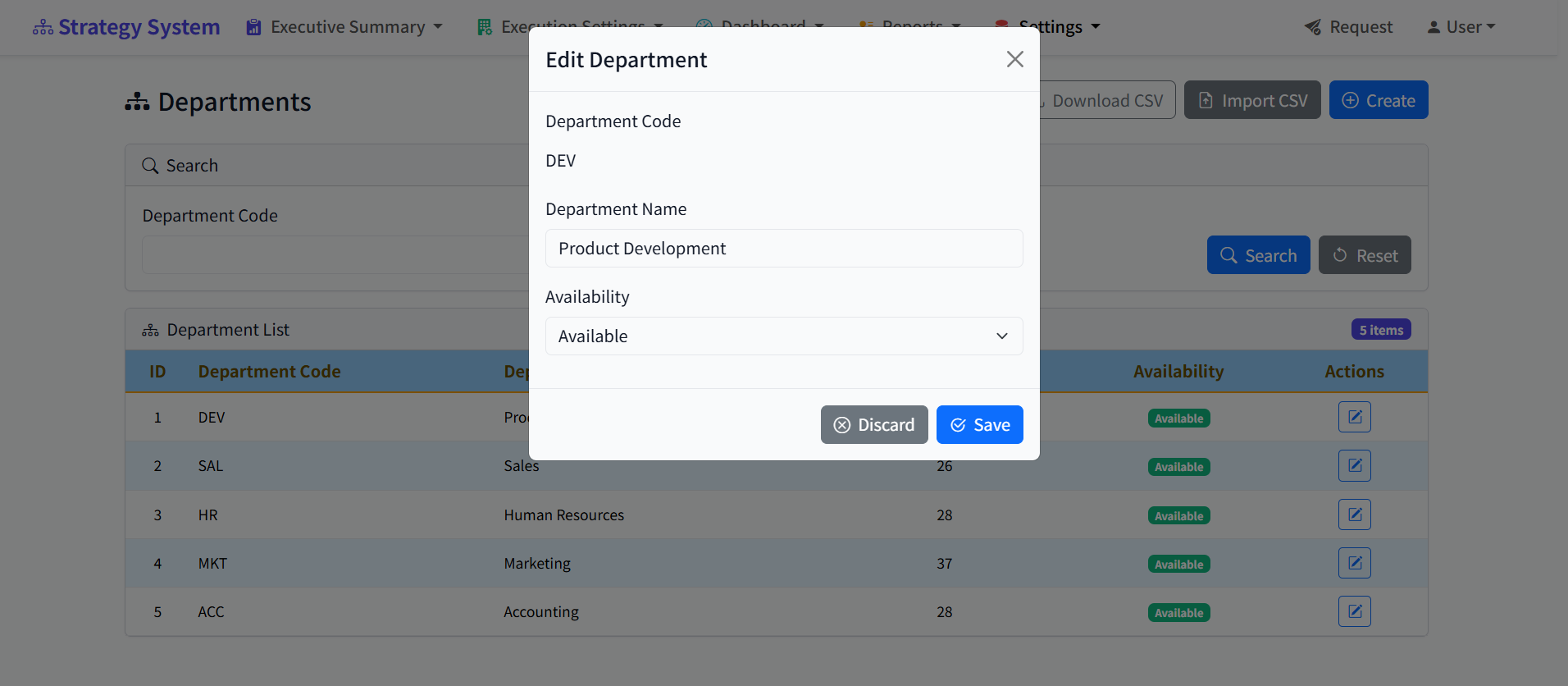This screenshot has height=686, width=1568.
Task: Click the HR code cell
Action: pos(207,515)
